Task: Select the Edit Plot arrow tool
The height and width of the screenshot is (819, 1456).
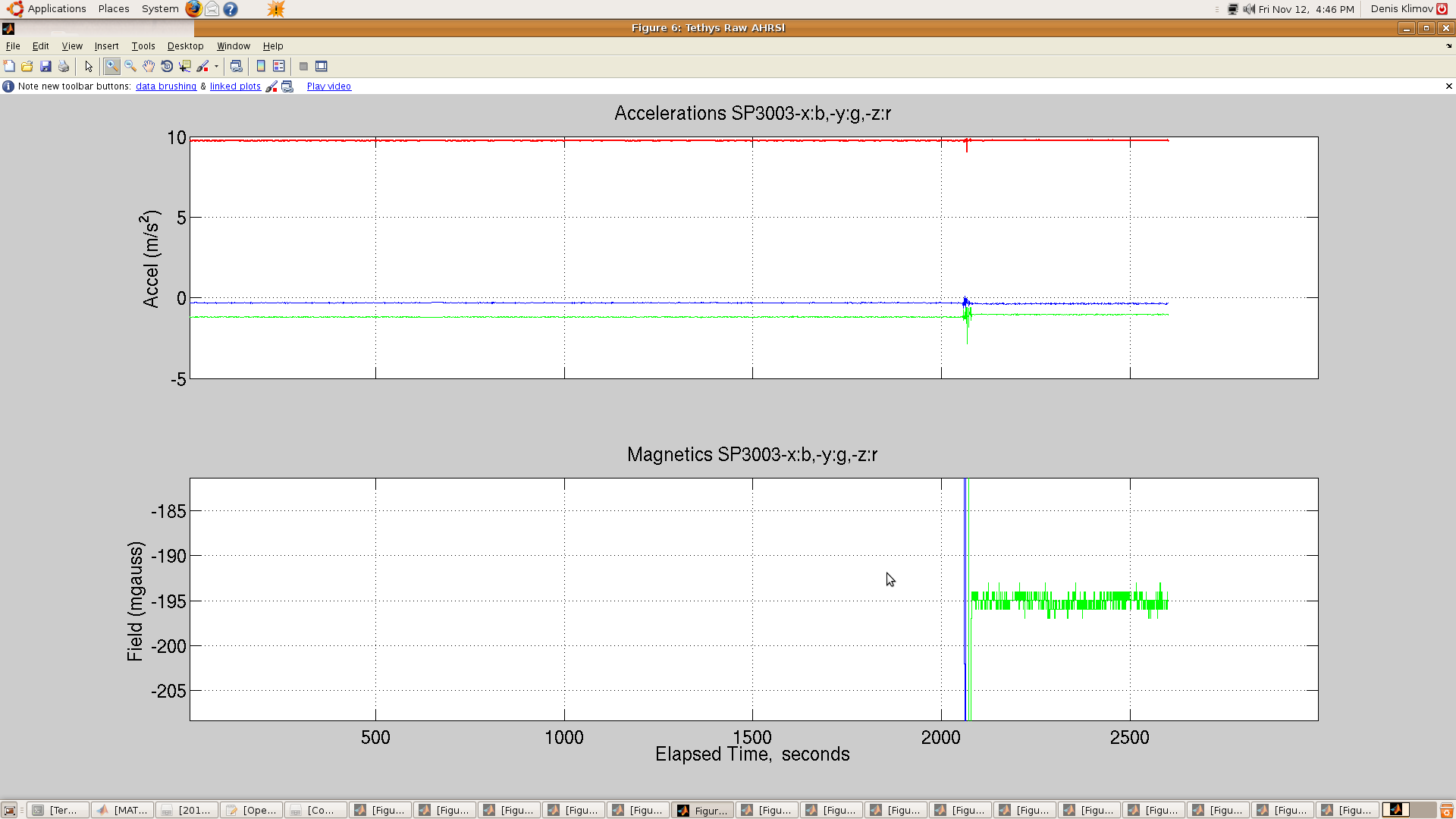Action: [x=89, y=67]
